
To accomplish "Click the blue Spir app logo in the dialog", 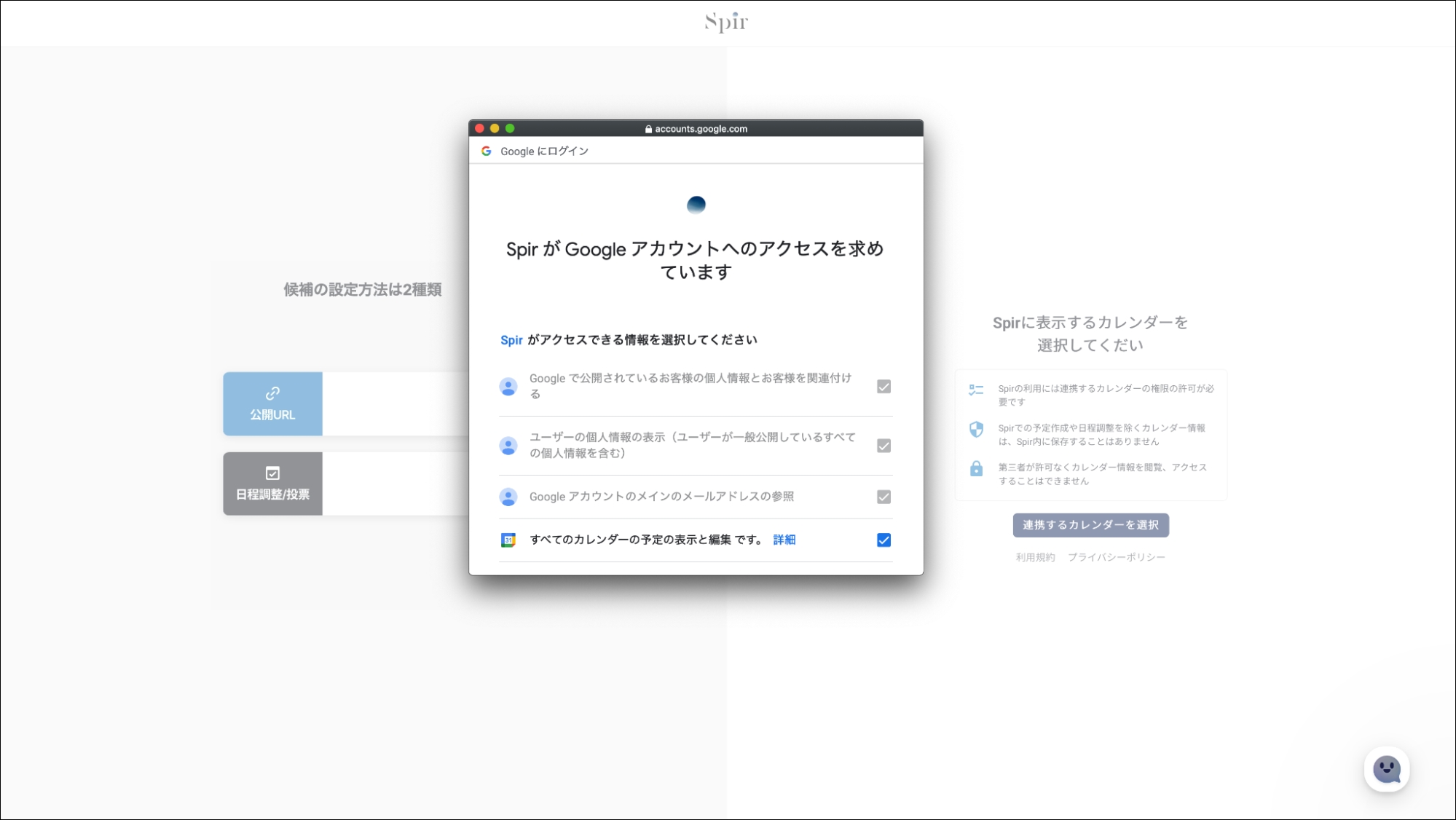I will [696, 205].
